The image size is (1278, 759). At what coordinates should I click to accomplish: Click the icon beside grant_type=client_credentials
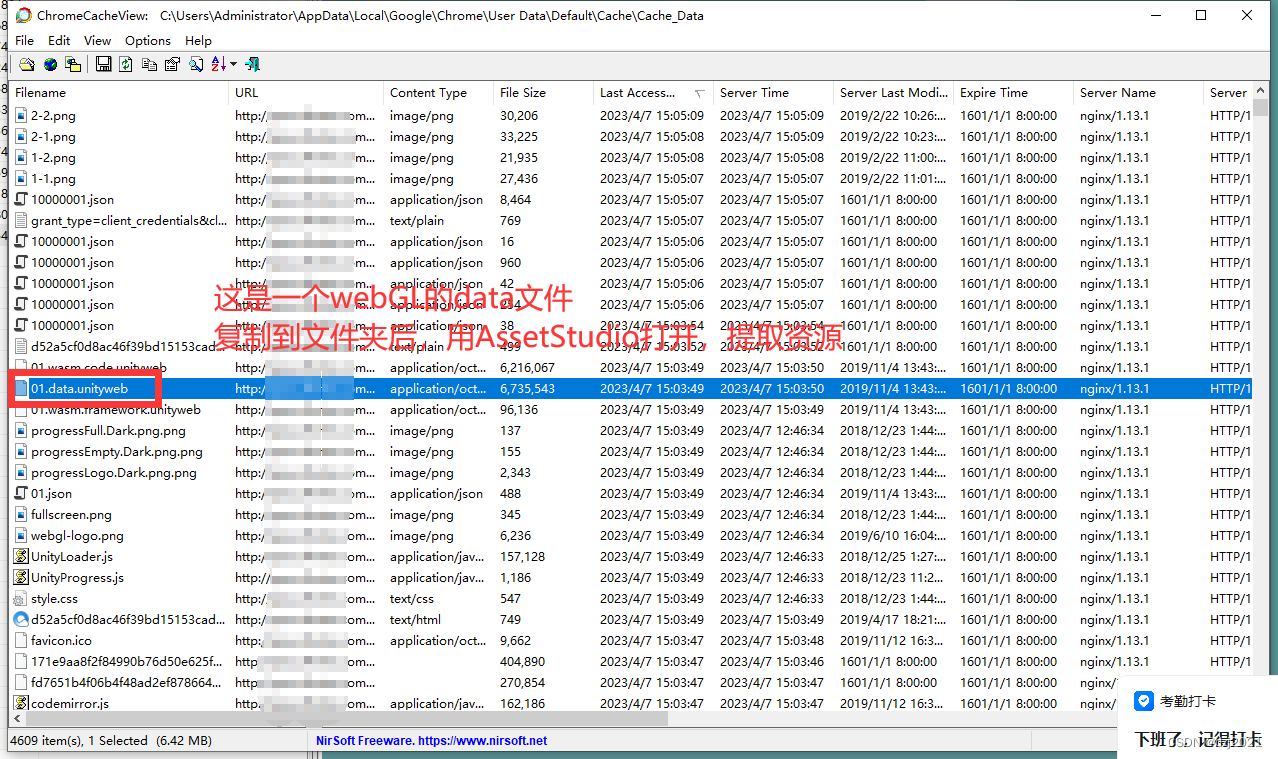pos(21,220)
